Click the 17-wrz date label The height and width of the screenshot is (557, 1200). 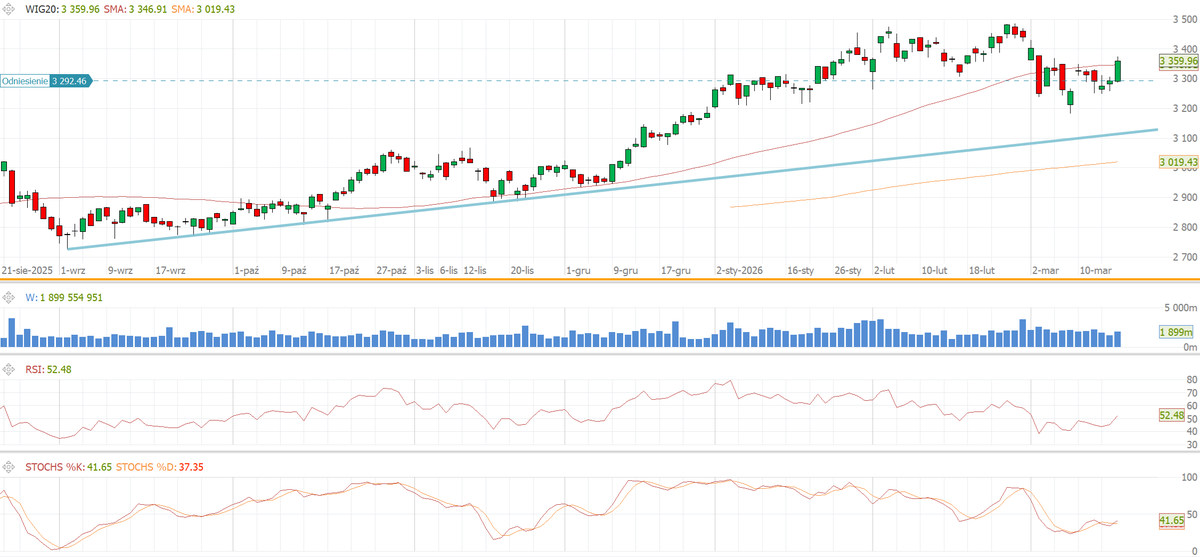(171, 270)
